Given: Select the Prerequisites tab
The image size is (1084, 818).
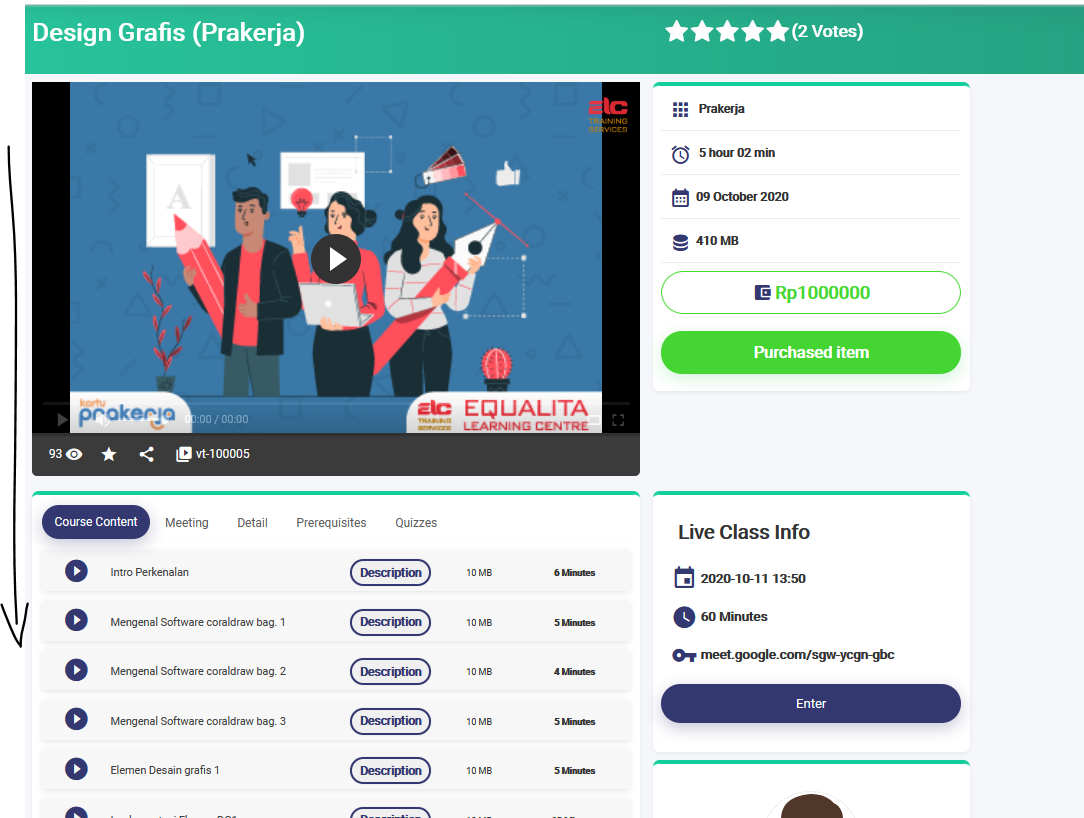Looking at the screenshot, I should pos(331,522).
